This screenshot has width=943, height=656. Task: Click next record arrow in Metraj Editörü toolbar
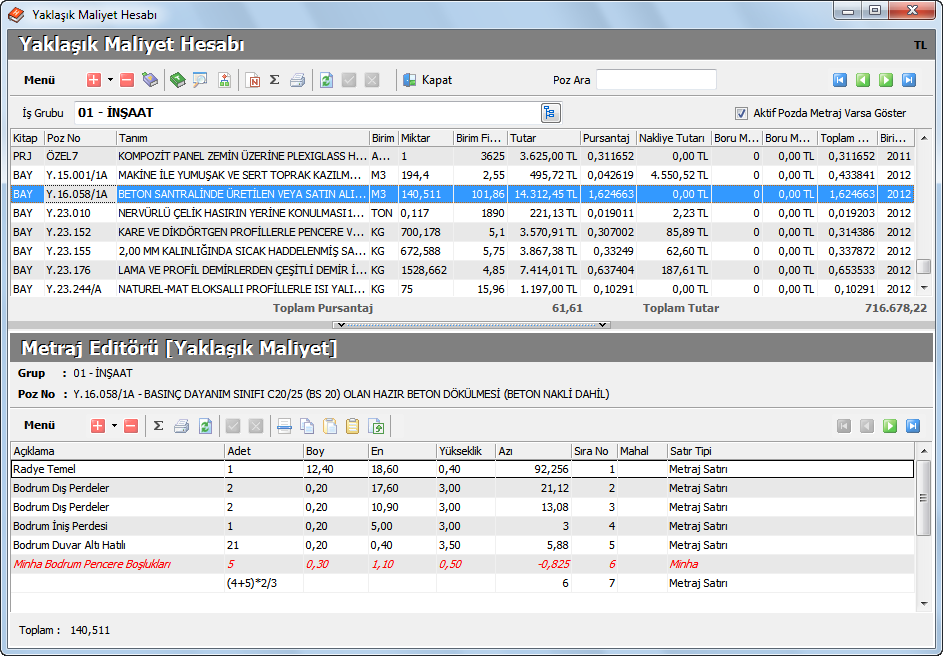click(x=889, y=426)
